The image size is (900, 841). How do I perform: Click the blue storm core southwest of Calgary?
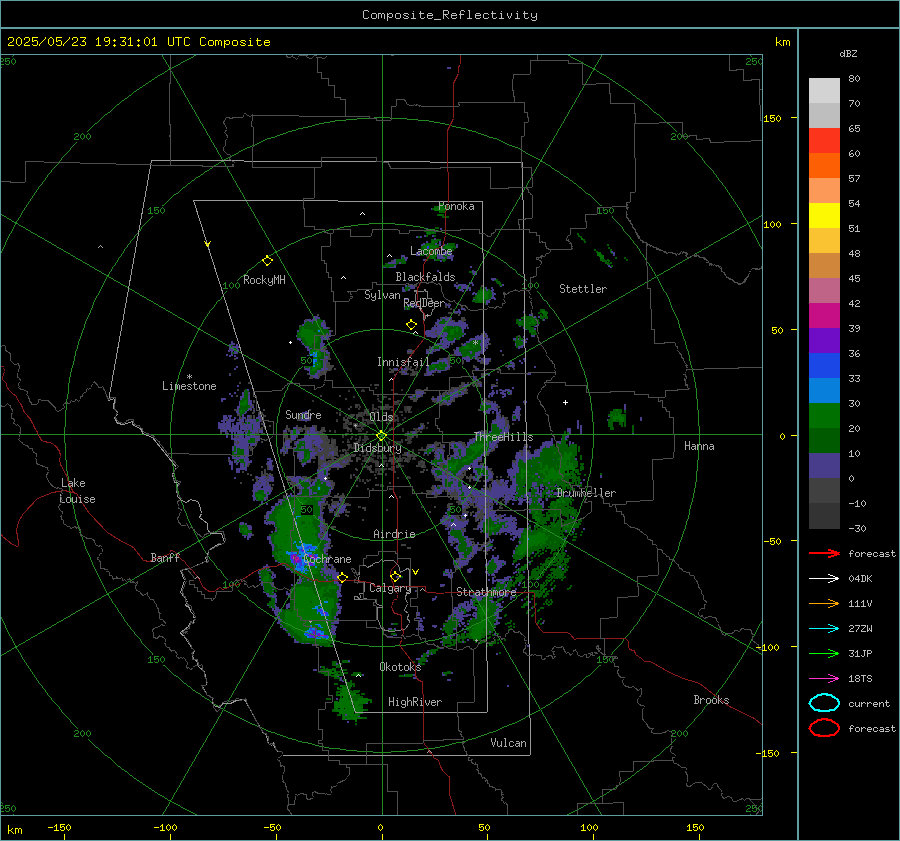[x=316, y=633]
